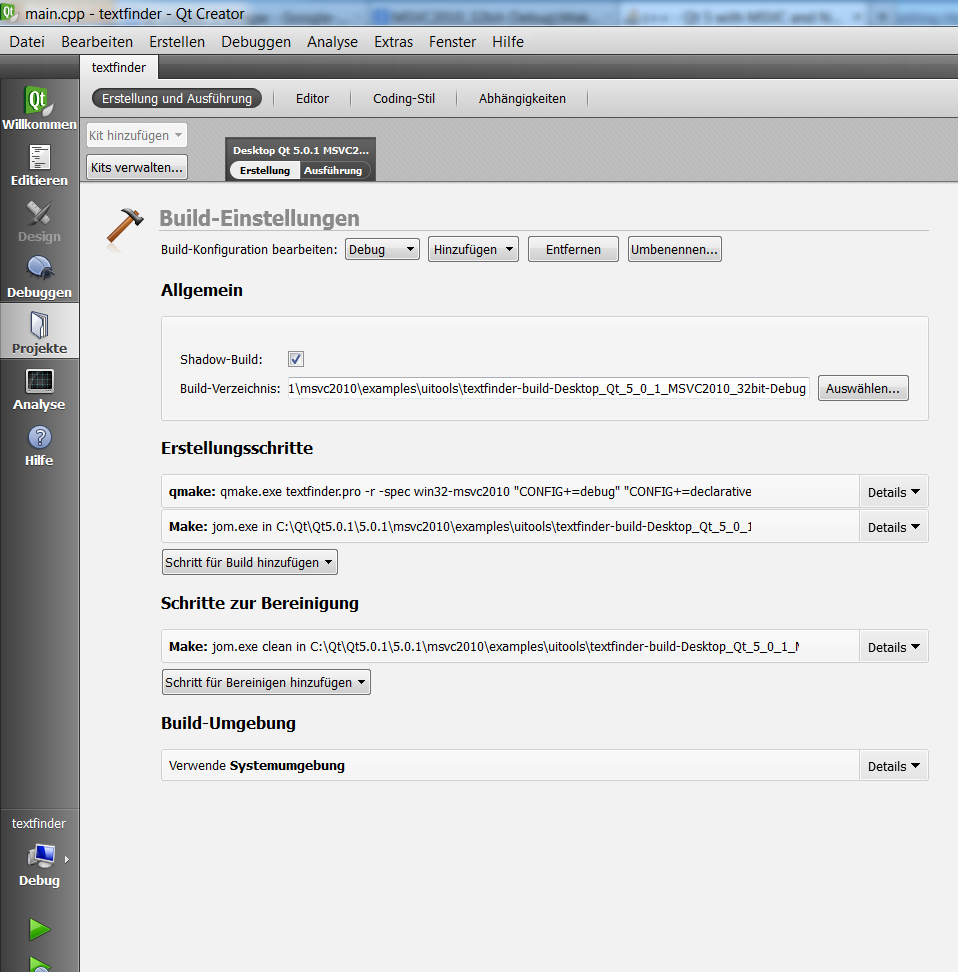Open the Willkommen mode

(x=39, y=108)
